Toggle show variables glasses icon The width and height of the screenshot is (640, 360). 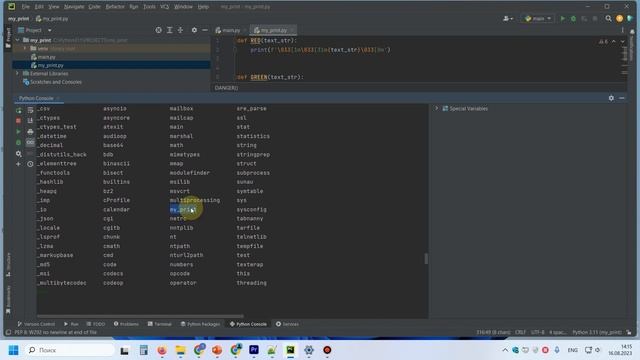[x=30, y=142]
